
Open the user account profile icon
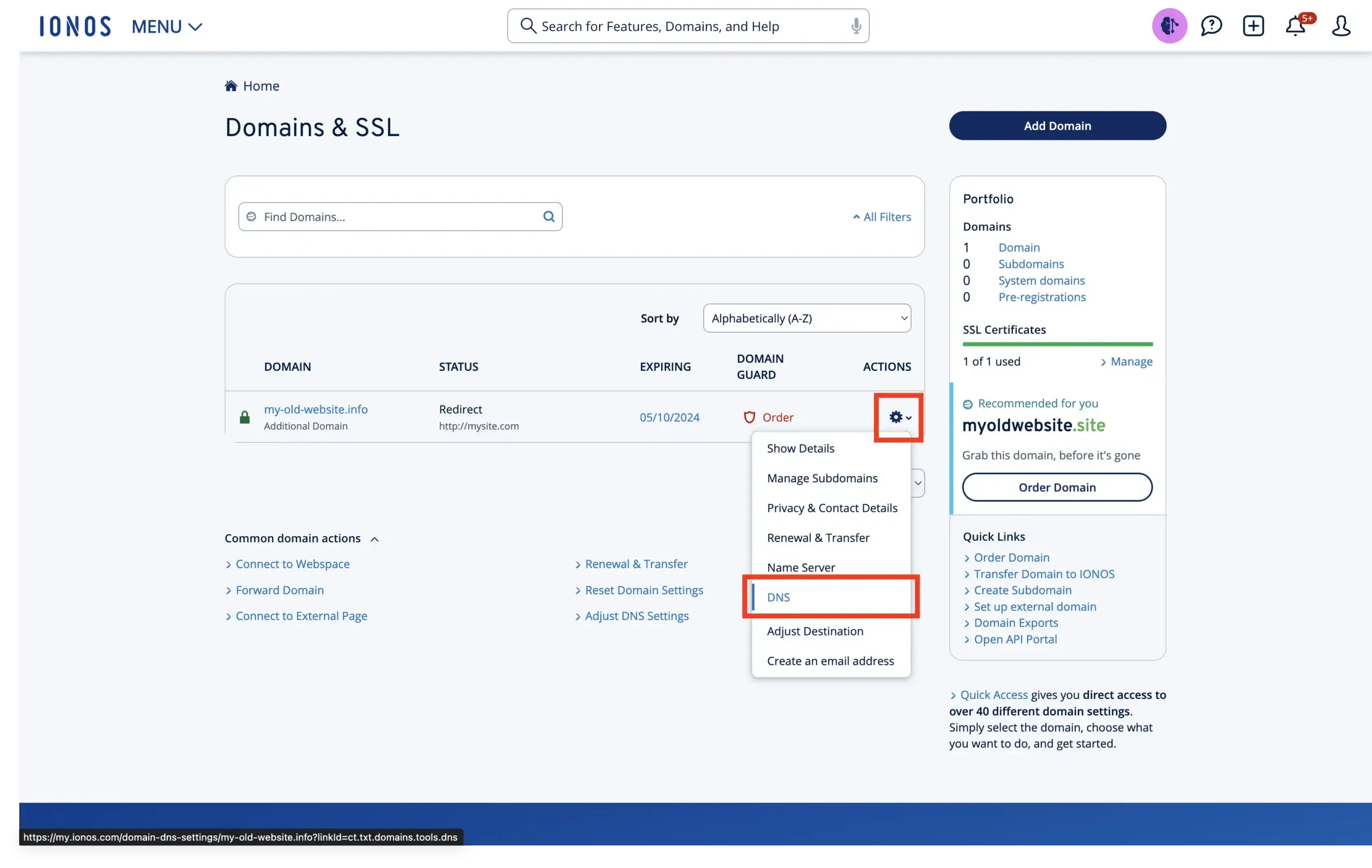1341,26
